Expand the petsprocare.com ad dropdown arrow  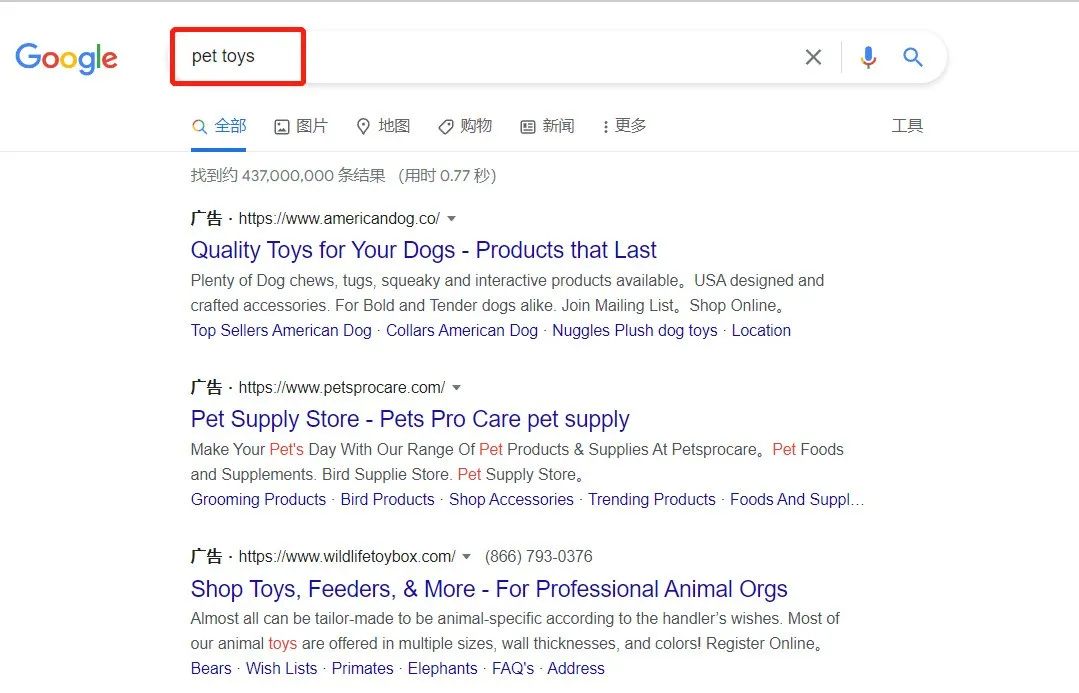457,388
